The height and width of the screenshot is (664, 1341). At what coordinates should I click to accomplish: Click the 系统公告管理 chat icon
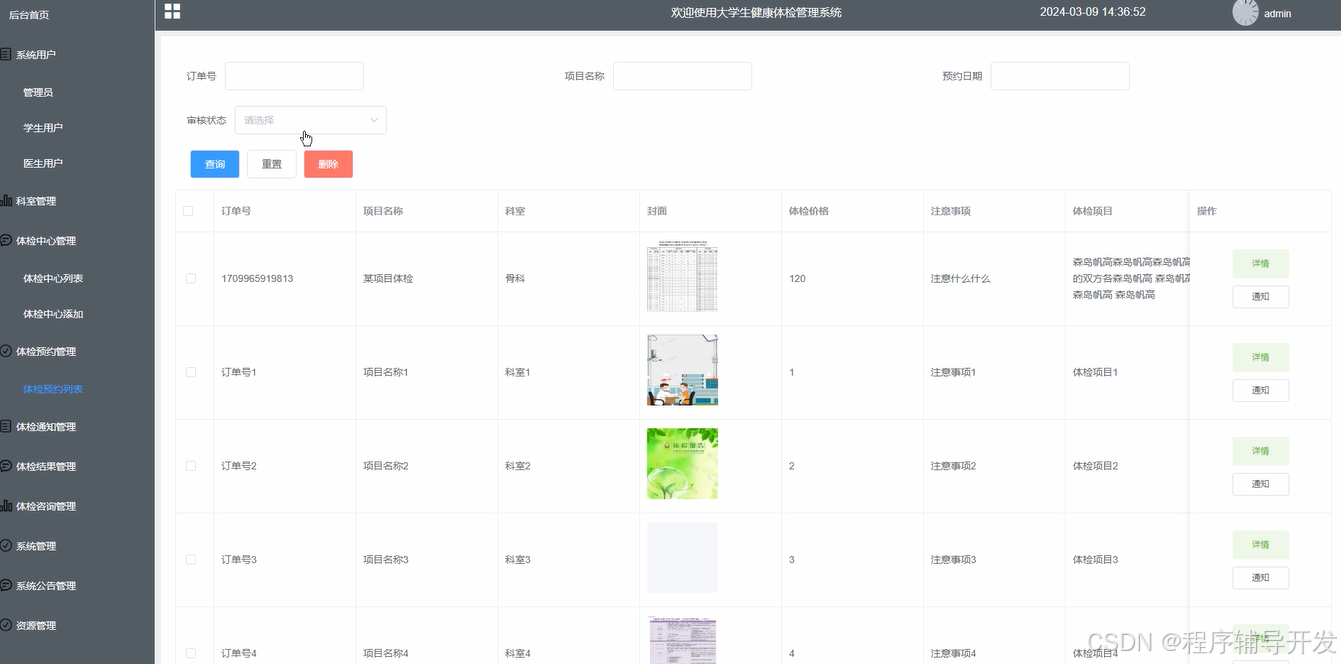[6, 585]
